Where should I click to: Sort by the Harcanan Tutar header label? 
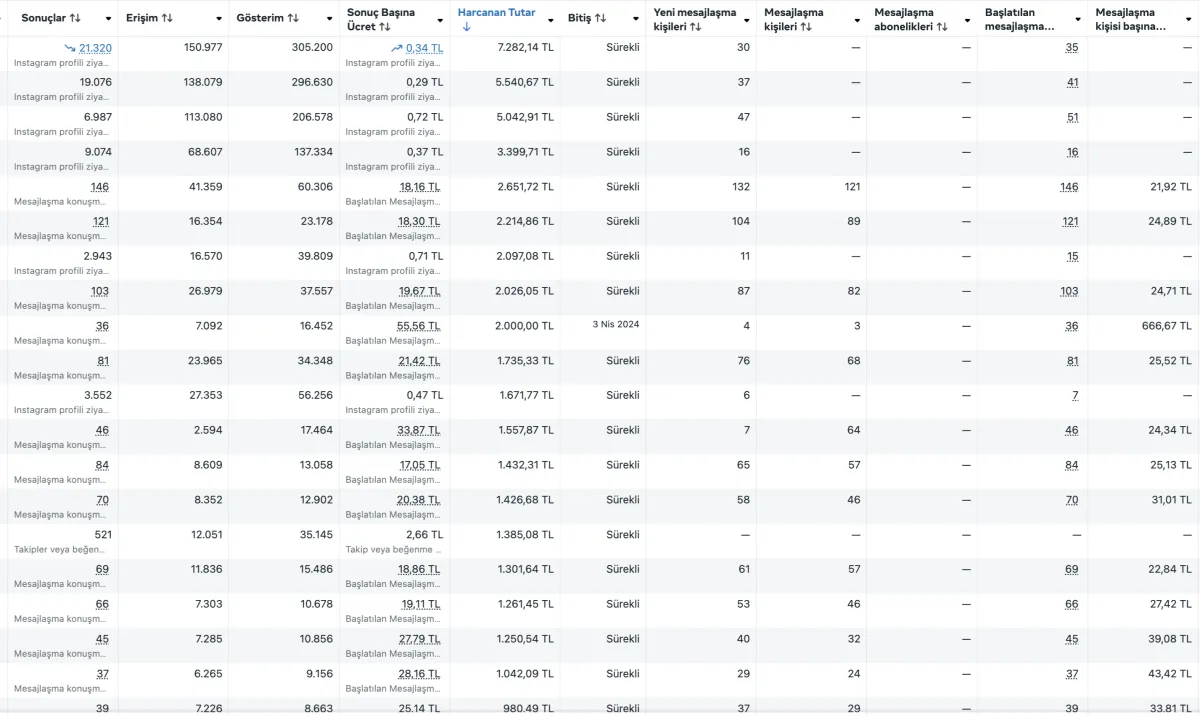pos(496,13)
